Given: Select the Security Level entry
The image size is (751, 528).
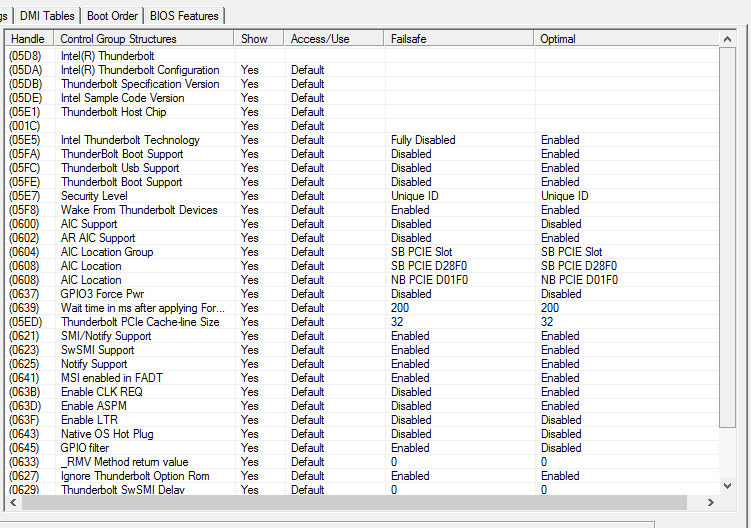Looking at the screenshot, I should (94, 195).
